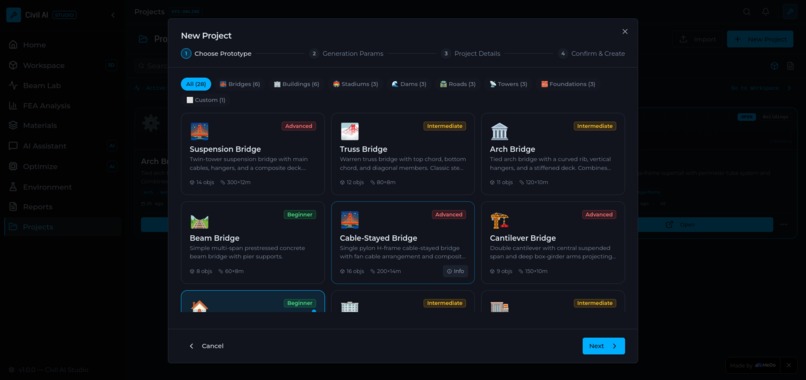Click the office building icon, middle bottom card

click(350, 306)
